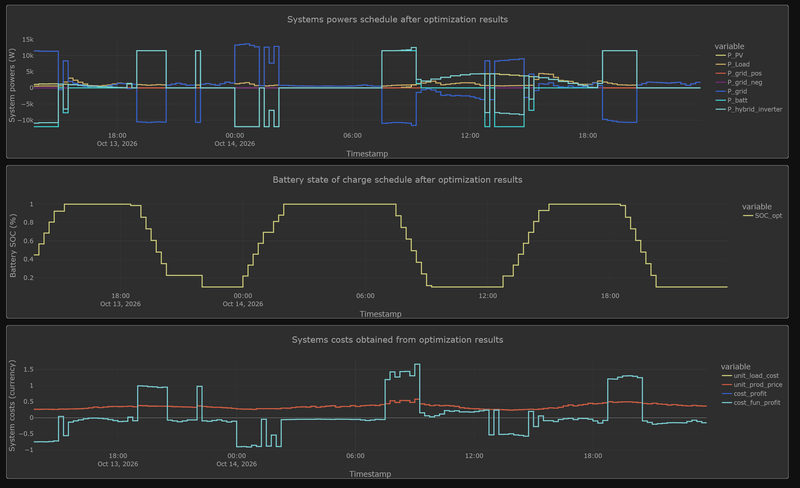The height and width of the screenshot is (488, 800).
Task: Toggle unit_prod_price legend entry
Action: pyautogui.click(x=752, y=385)
